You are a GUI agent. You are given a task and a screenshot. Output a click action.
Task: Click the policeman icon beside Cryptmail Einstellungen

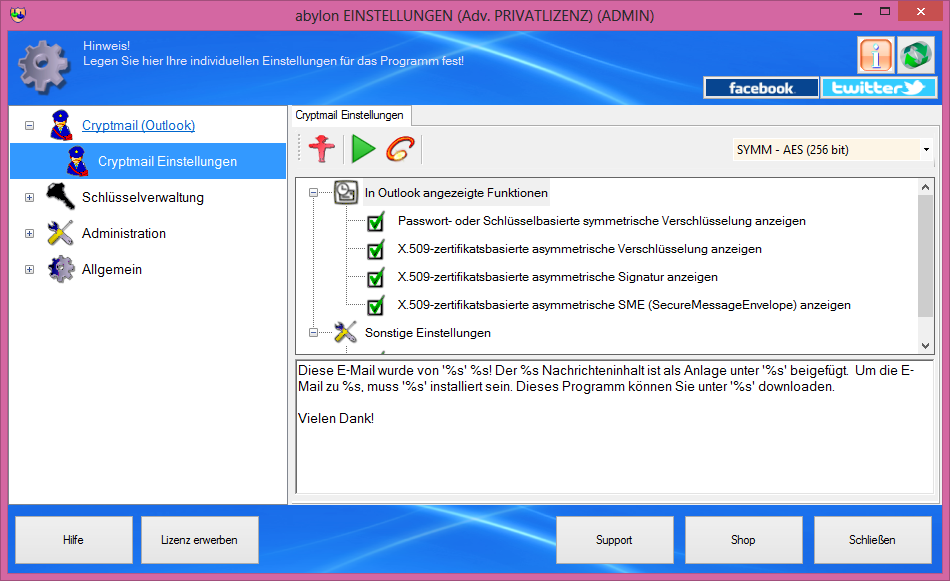coord(77,161)
